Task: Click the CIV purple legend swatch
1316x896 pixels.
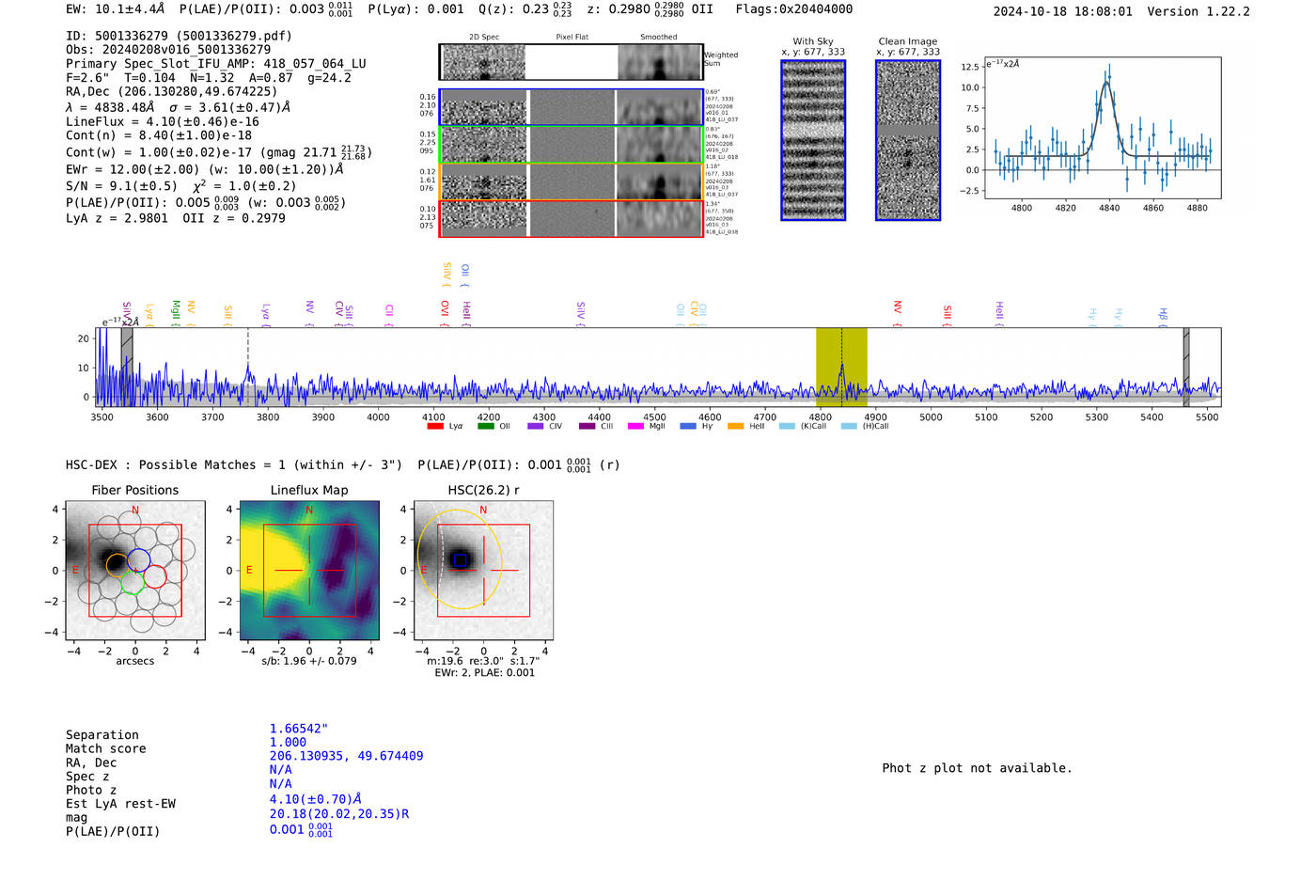Action: click(x=536, y=426)
